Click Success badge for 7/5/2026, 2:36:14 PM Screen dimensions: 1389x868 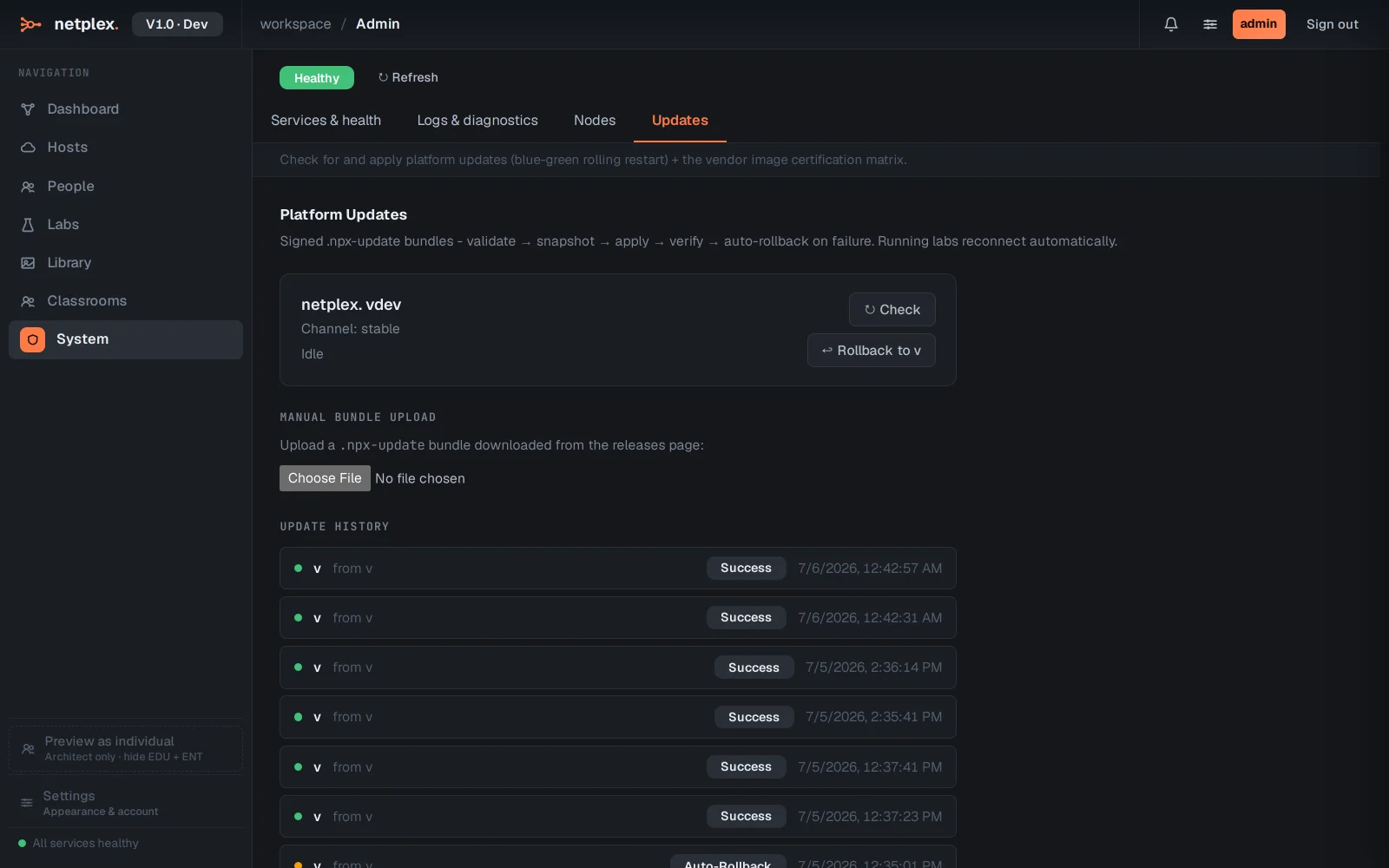click(x=754, y=667)
